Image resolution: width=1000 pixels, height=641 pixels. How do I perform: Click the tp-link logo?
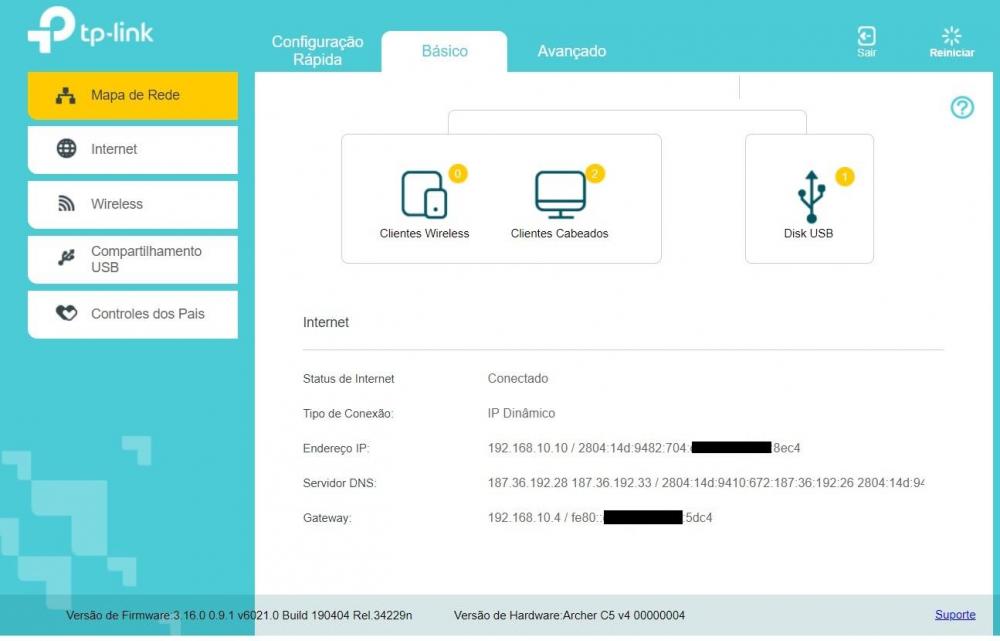tap(91, 31)
